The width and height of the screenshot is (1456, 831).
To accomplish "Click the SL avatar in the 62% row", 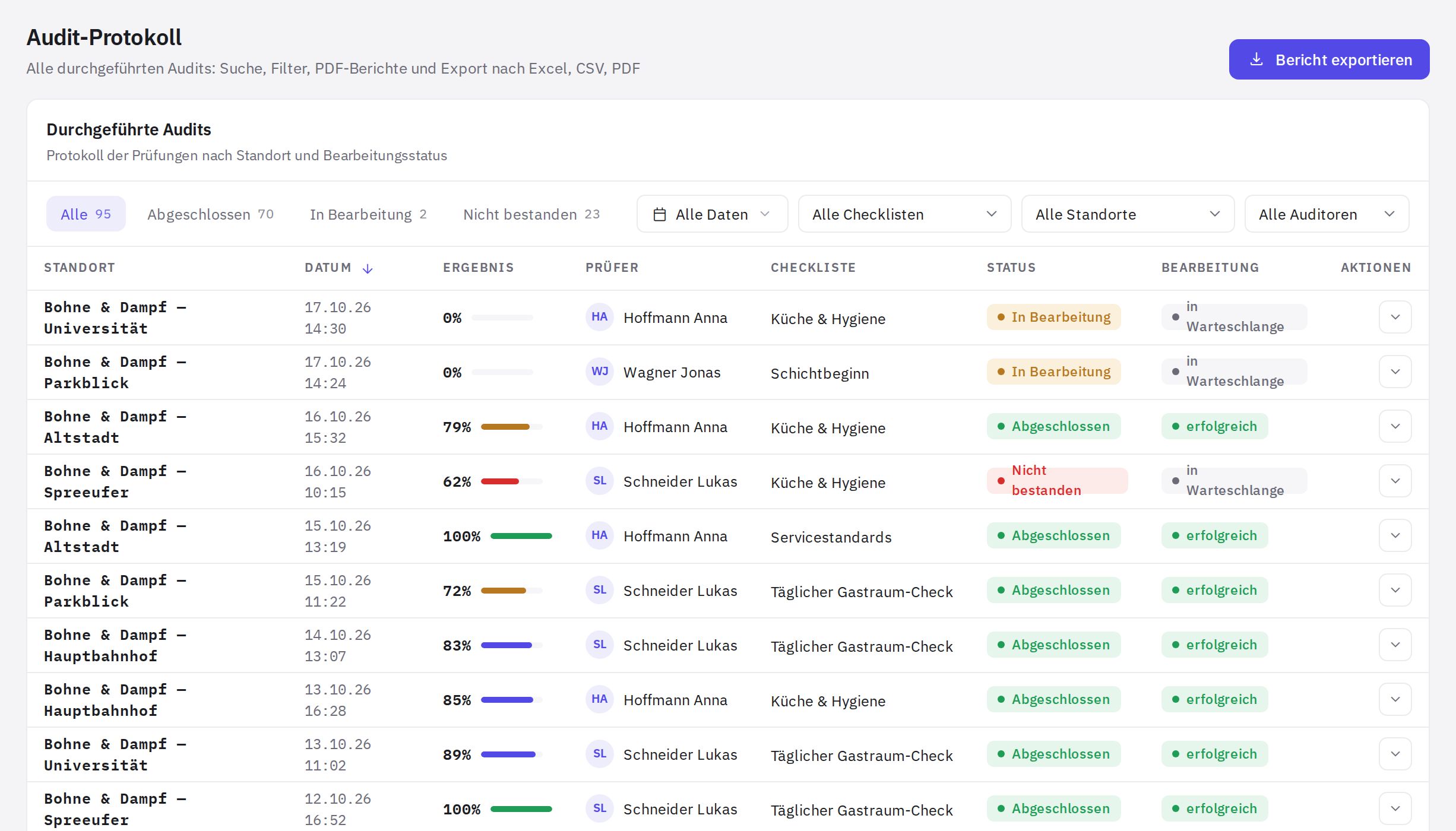I will click(x=599, y=481).
